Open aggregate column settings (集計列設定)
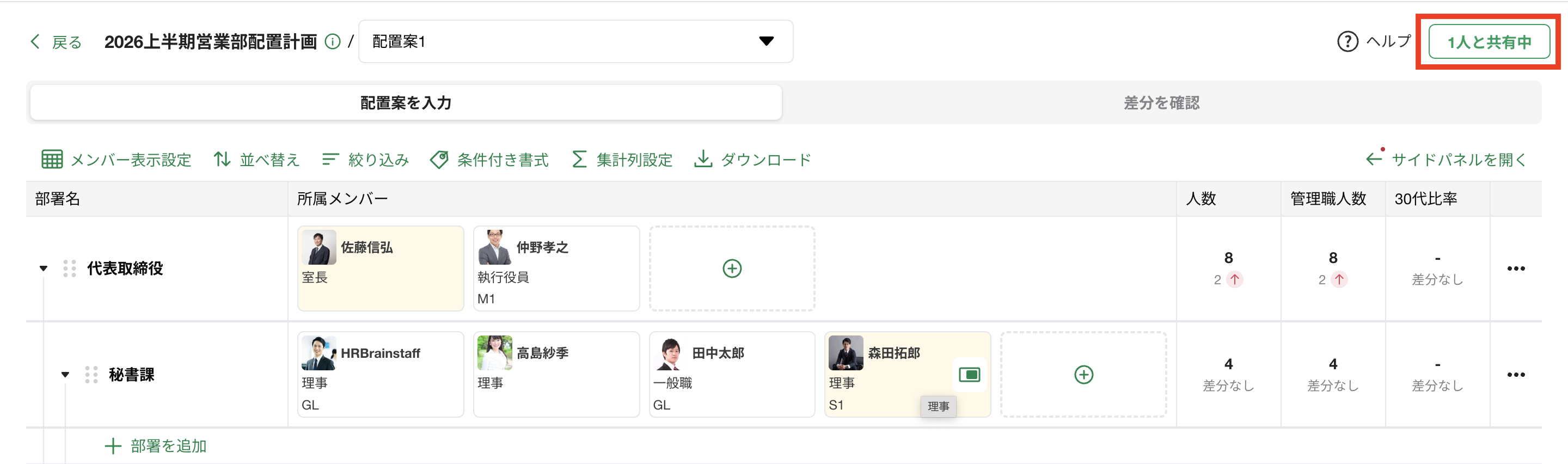This screenshot has height=464, width=1568. point(622,160)
